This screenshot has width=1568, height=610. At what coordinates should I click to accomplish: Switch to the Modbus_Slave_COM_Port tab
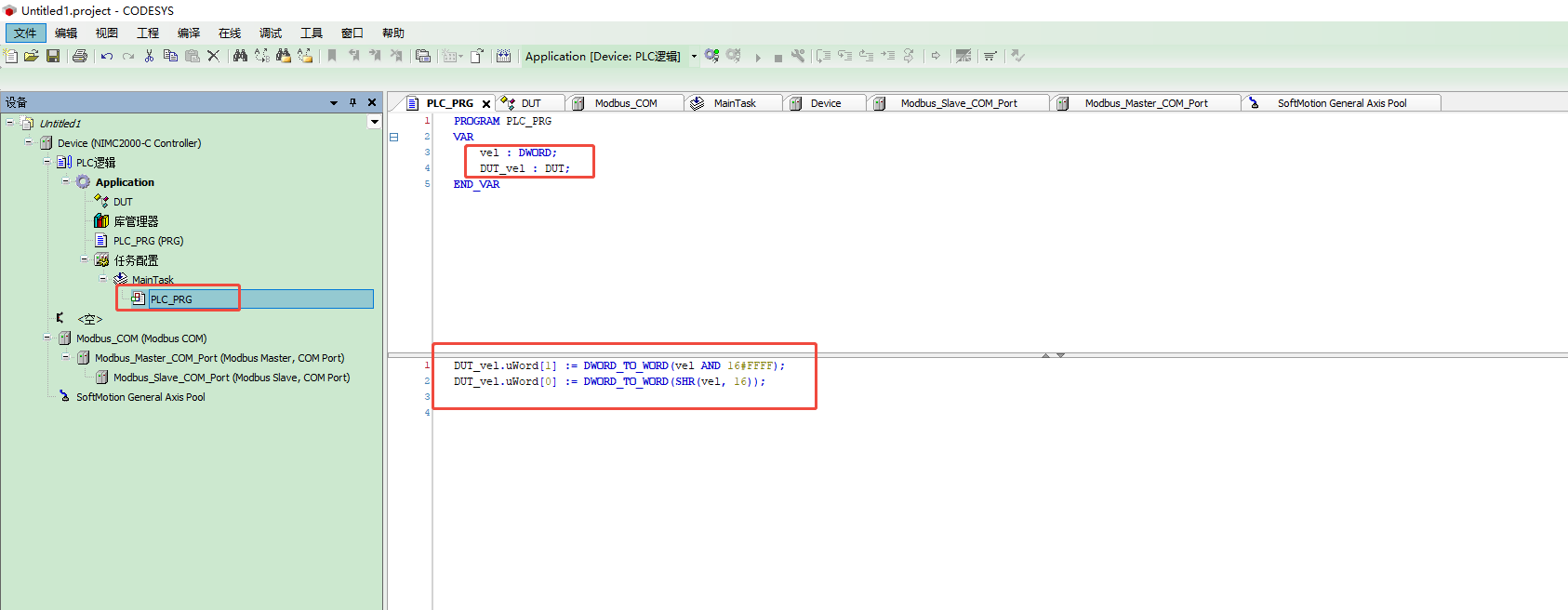[958, 103]
